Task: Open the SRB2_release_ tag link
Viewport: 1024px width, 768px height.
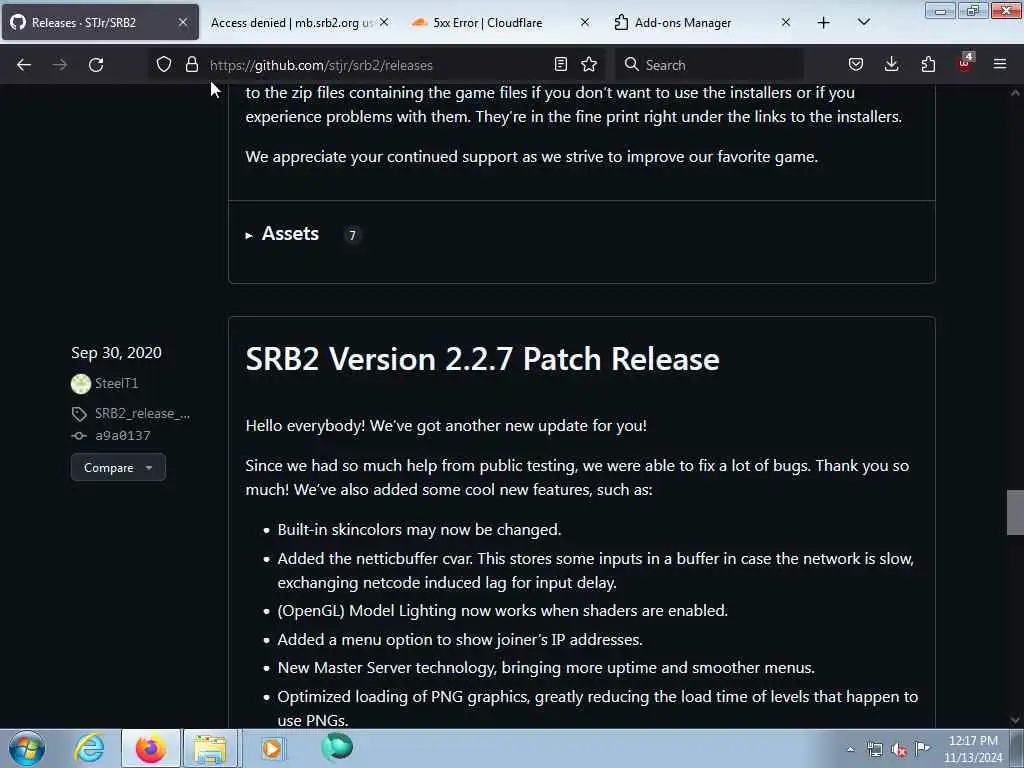Action: 142,413
